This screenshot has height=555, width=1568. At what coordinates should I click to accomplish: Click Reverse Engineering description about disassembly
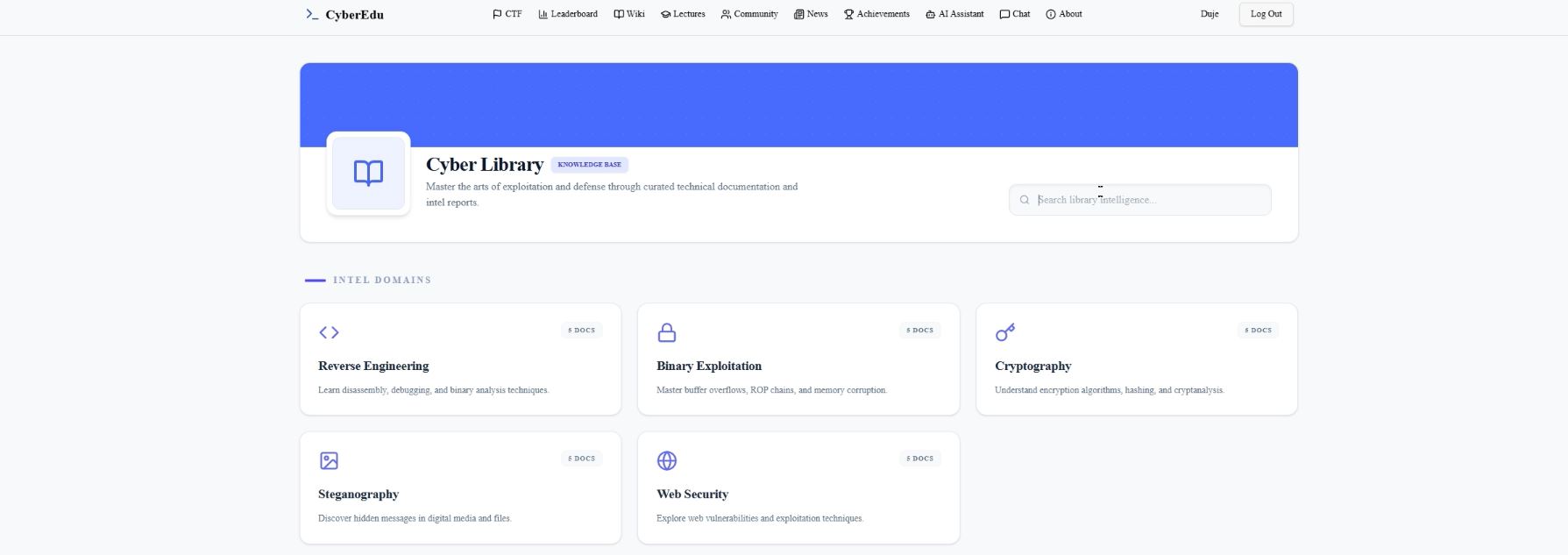(433, 390)
